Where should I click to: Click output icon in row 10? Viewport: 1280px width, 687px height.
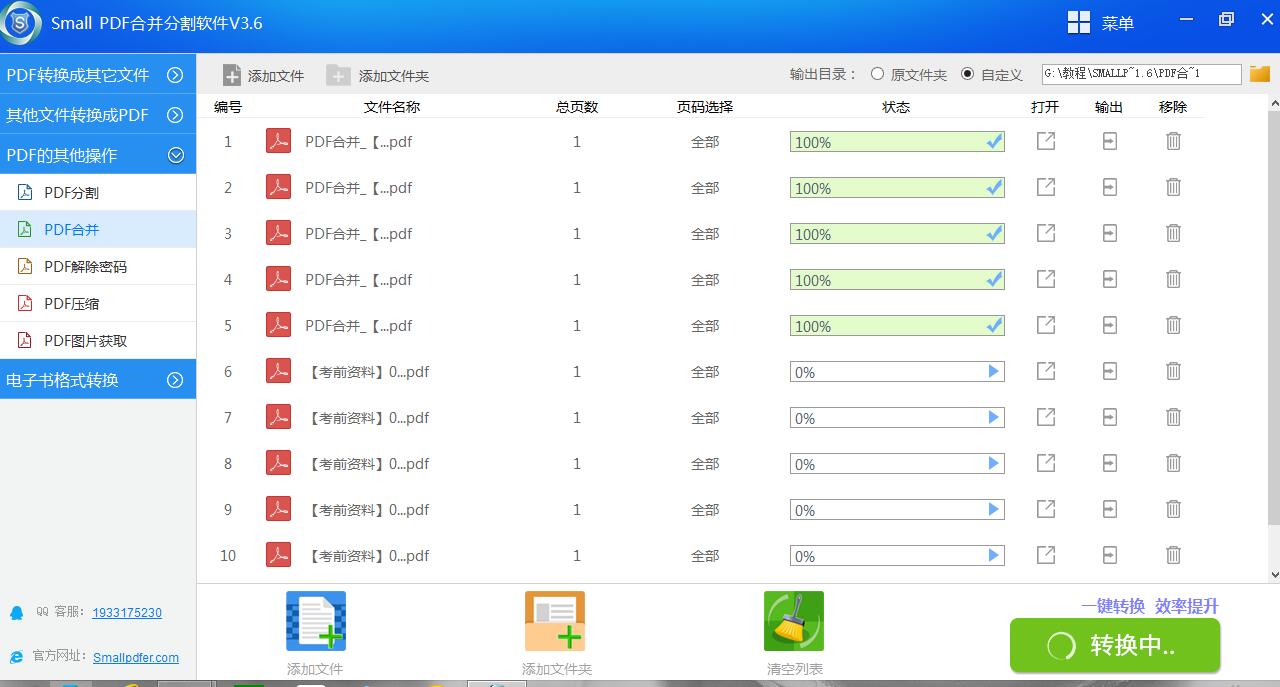click(x=1109, y=555)
